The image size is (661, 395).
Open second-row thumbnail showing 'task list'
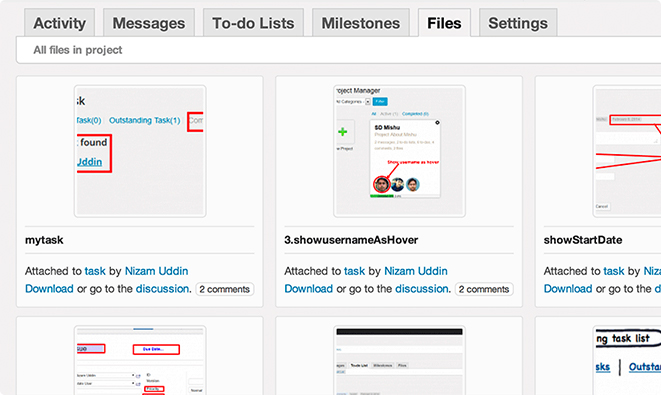(627, 360)
